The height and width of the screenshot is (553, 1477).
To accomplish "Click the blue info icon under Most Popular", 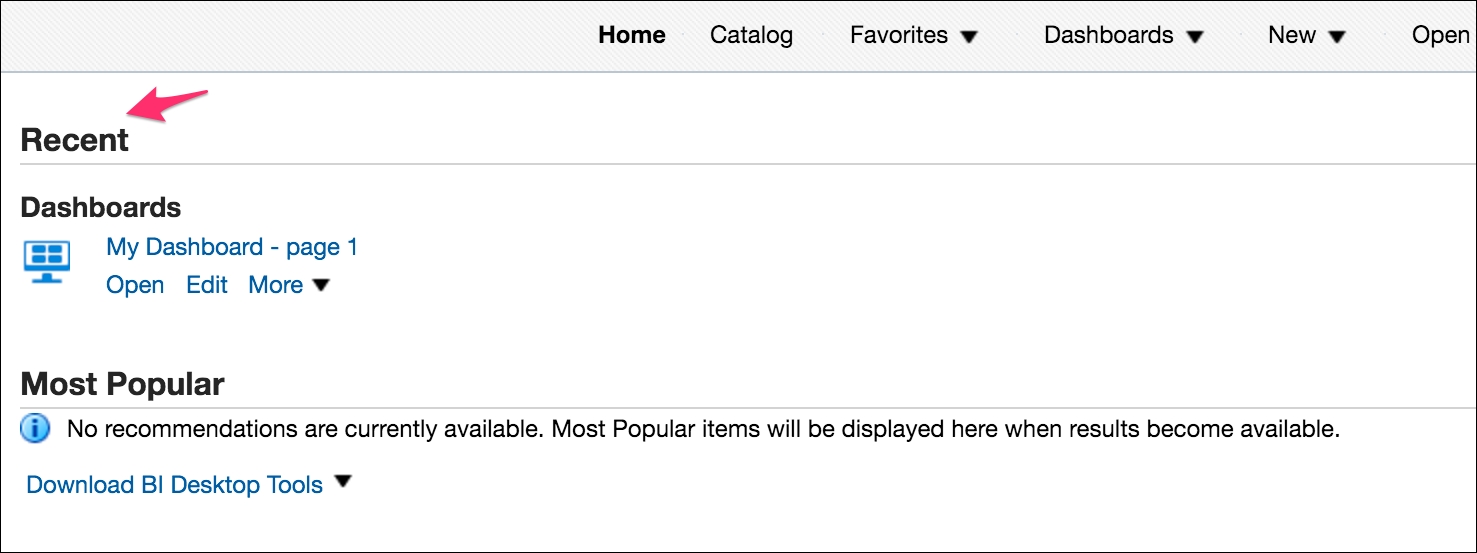I will tap(35, 430).
